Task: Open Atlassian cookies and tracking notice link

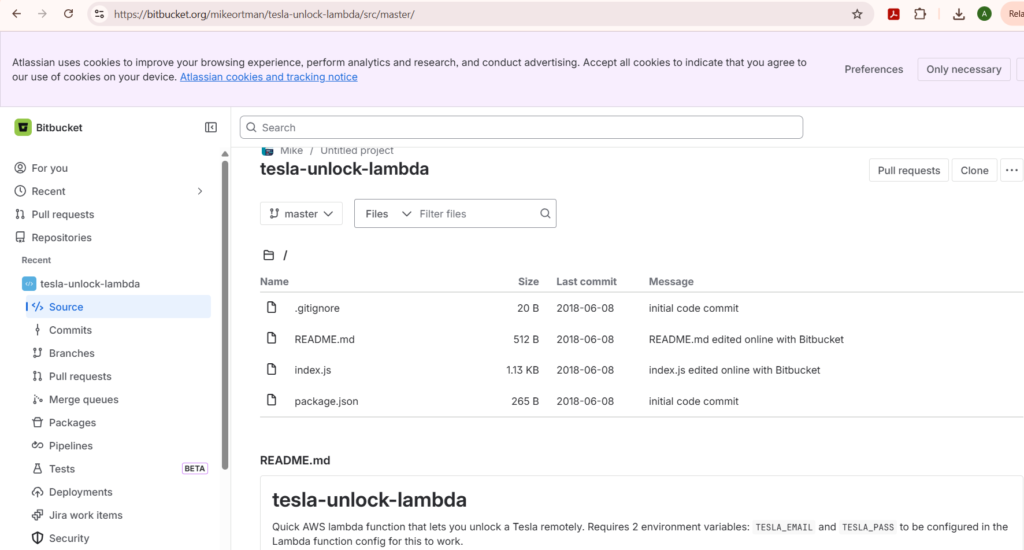Action: coord(268,77)
